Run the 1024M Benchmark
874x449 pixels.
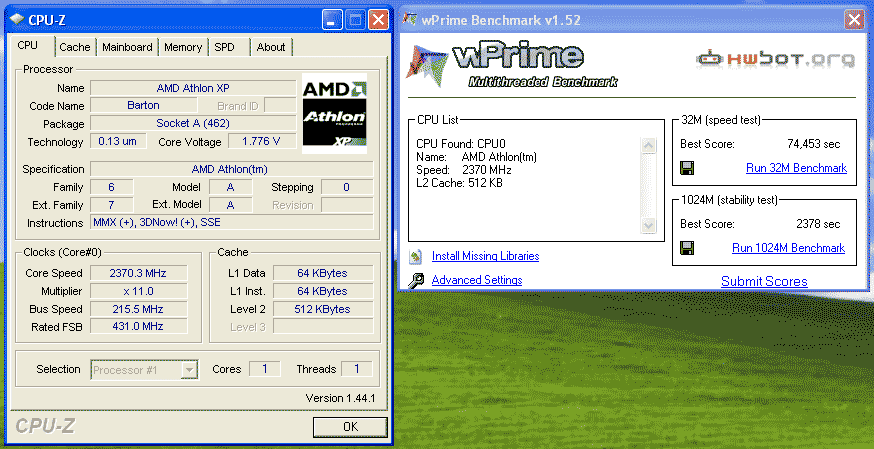click(x=788, y=248)
